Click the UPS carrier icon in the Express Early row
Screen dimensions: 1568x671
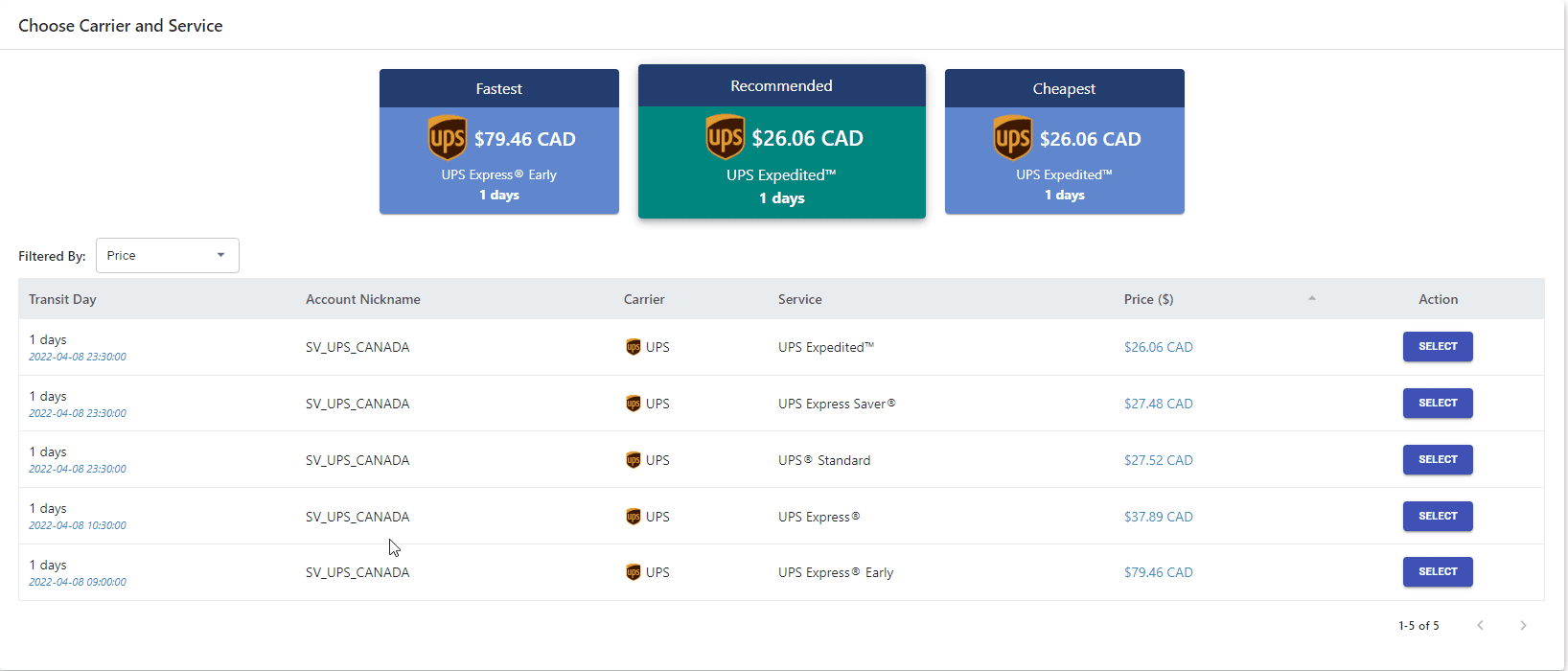[633, 572]
